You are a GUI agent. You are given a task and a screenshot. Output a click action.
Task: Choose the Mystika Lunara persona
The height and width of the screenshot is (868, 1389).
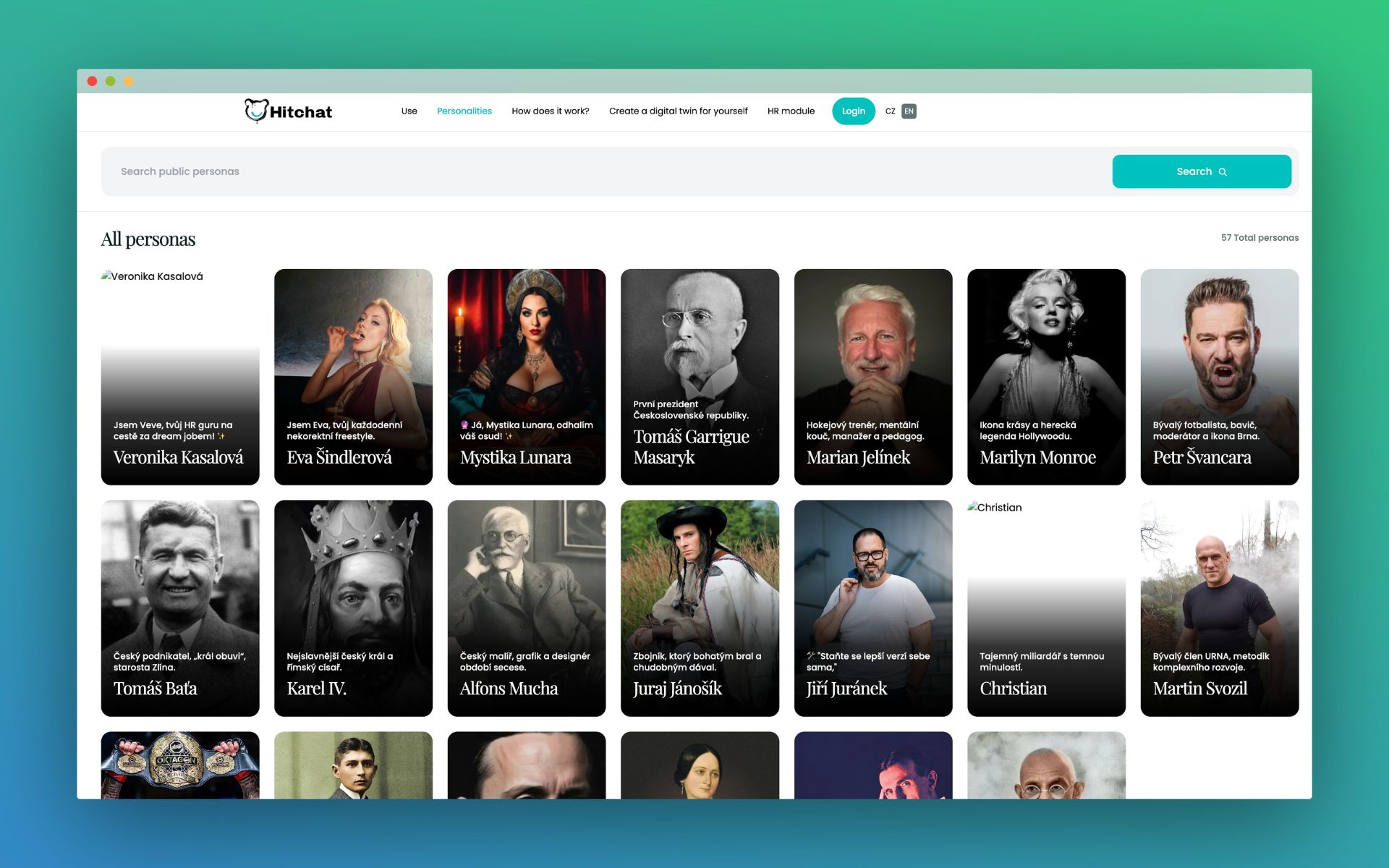click(x=526, y=376)
